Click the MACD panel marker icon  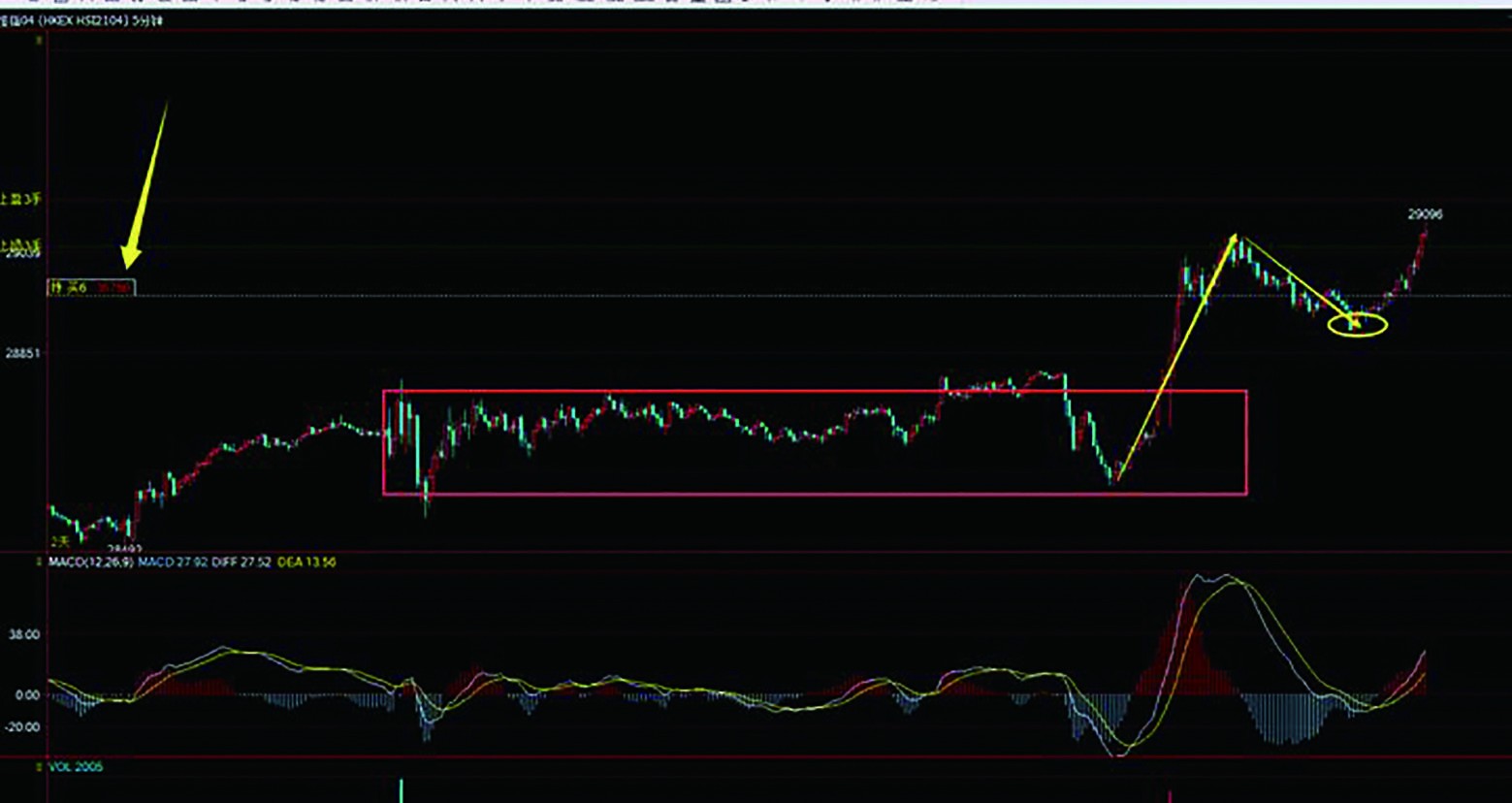pyautogui.click(x=39, y=562)
